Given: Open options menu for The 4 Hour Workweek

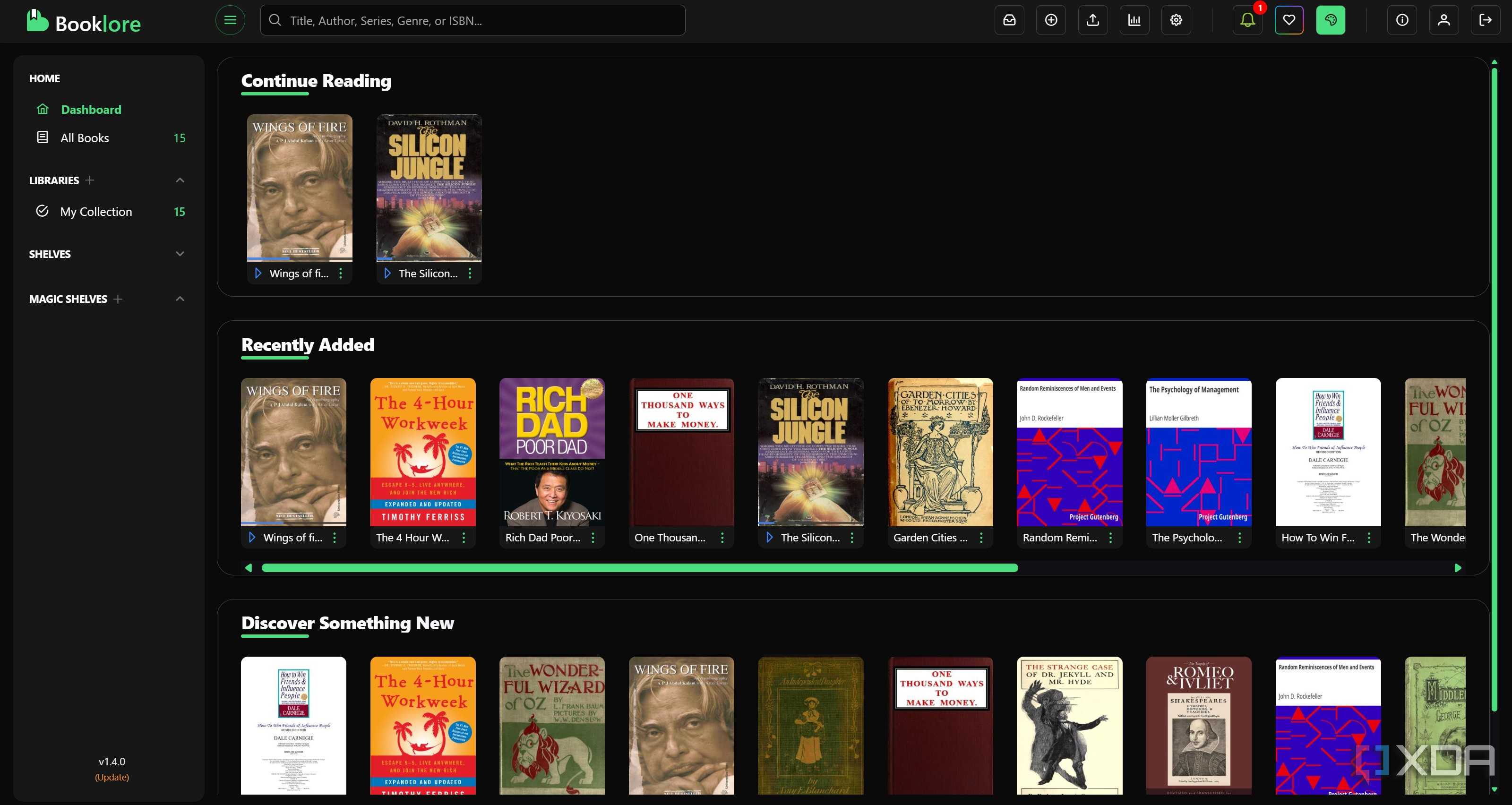Looking at the screenshot, I should click(464, 538).
